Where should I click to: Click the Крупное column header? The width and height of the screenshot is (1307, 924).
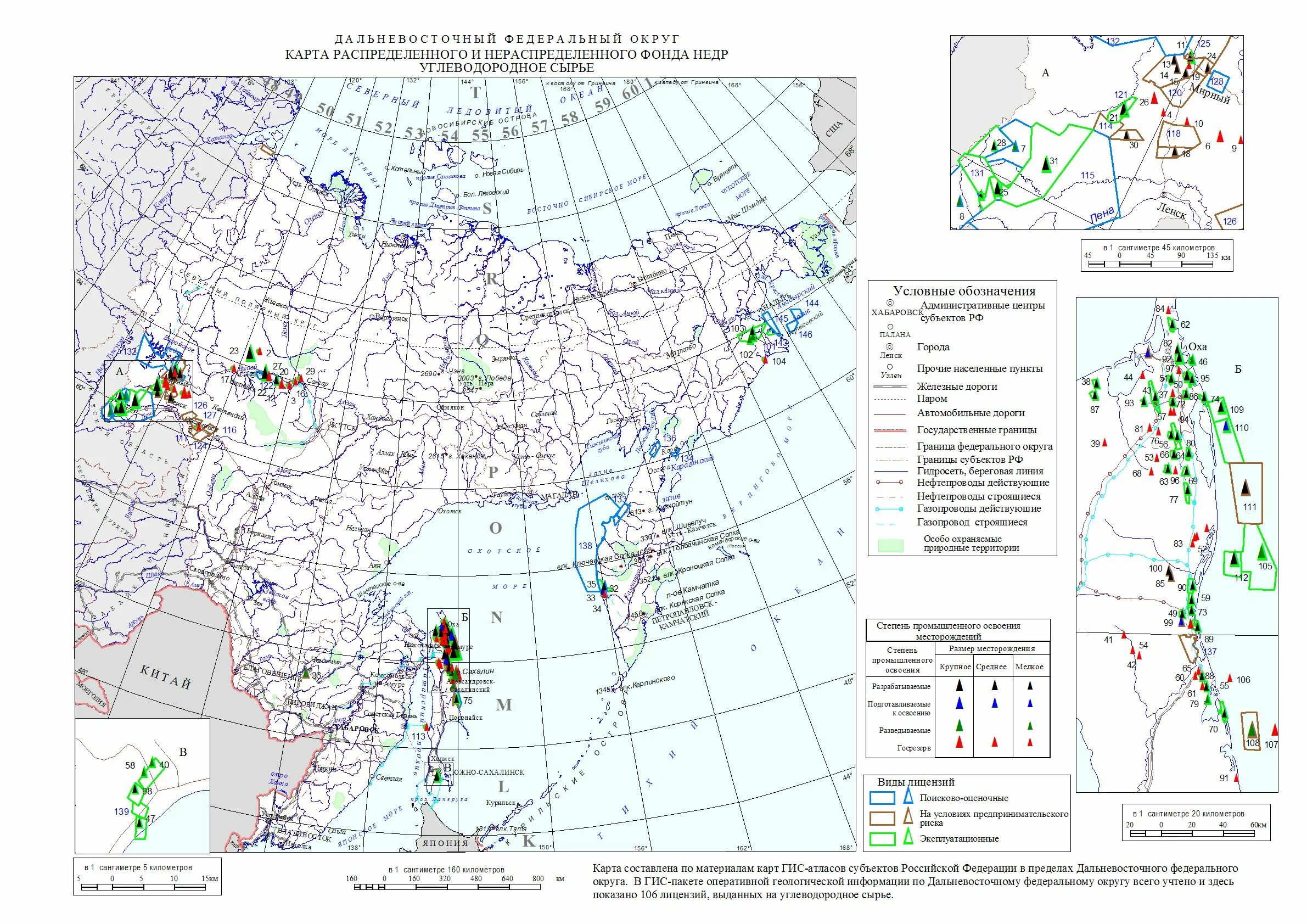point(955,666)
